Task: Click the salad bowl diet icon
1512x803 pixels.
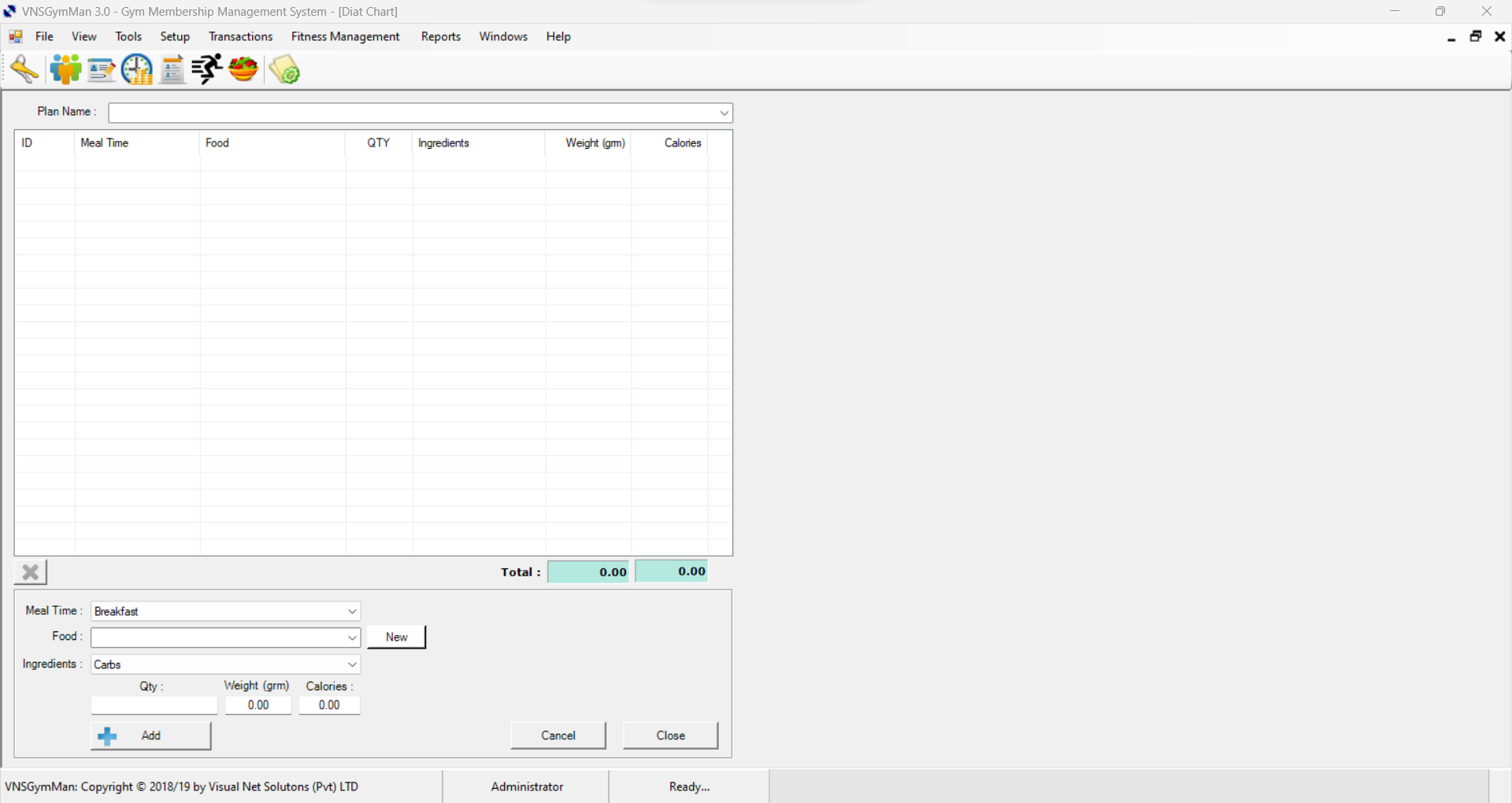Action: (x=243, y=70)
